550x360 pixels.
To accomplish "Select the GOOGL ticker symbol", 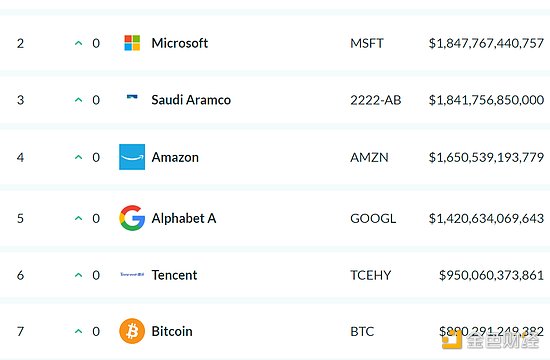I will coord(373,218).
